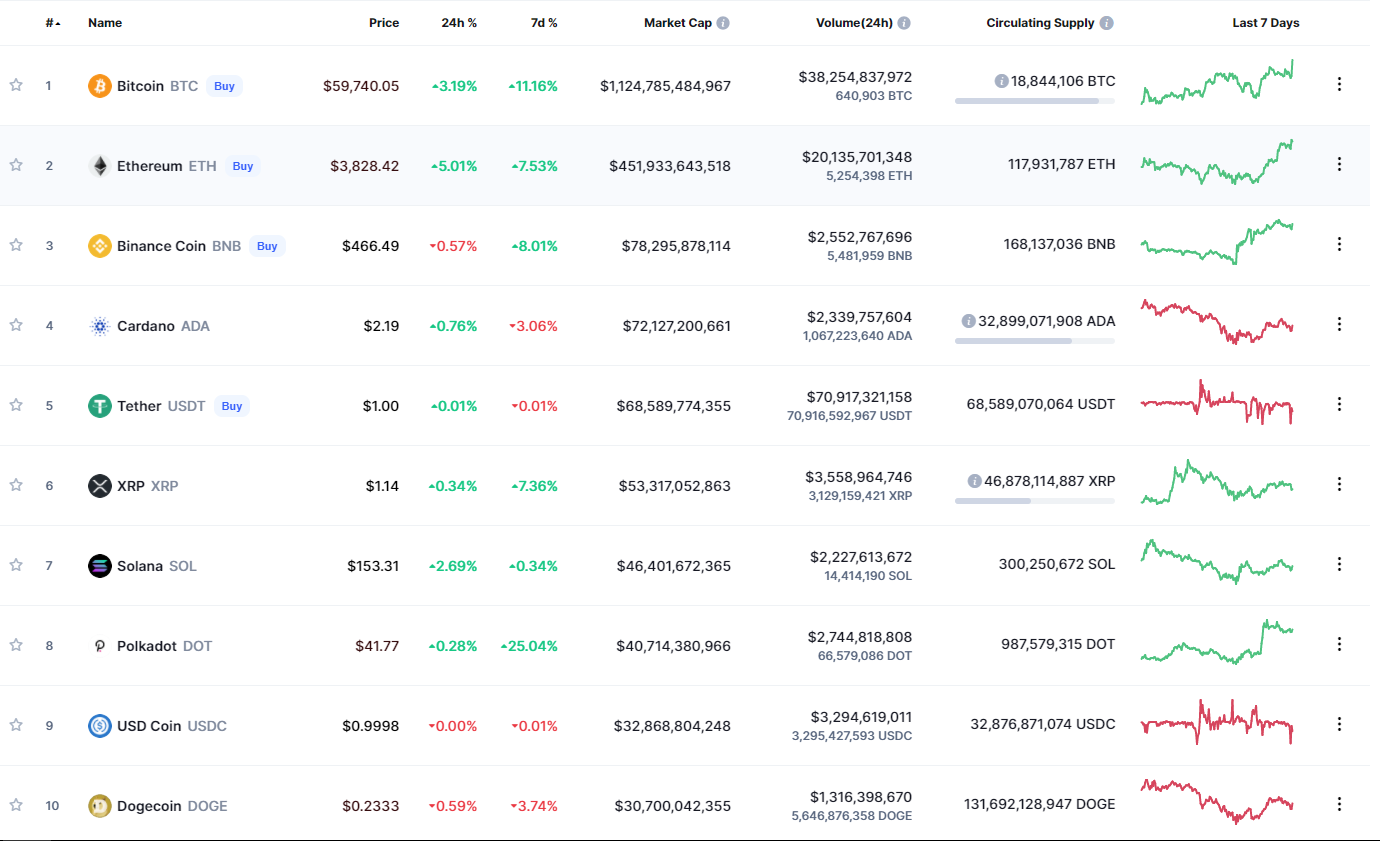1380x841 pixels.
Task: Click the XRP black logo icon
Action: pyautogui.click(x=100, y=486)
